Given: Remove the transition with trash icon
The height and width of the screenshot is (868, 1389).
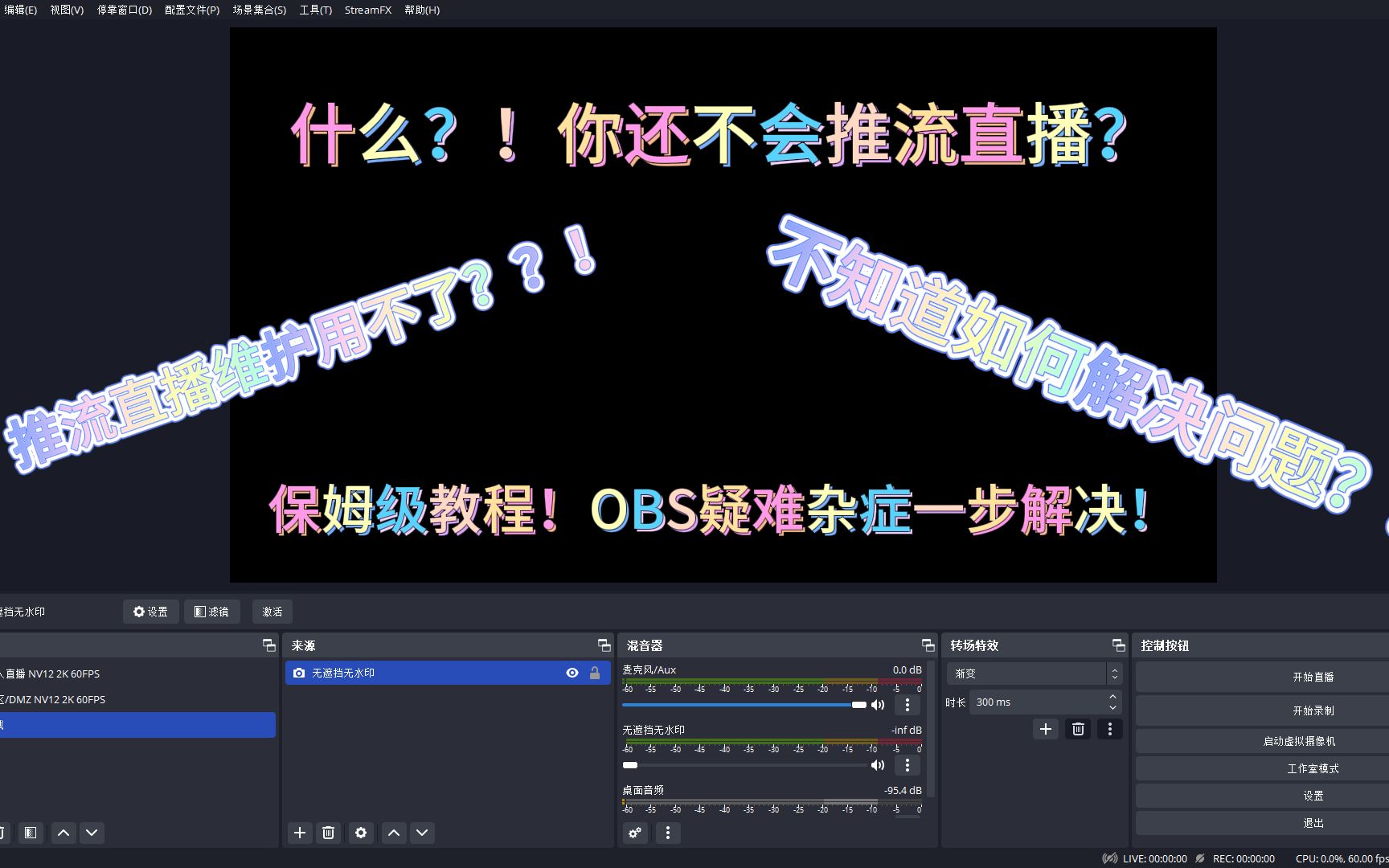Looking at the screenshot, I should tap(1078, 729).
